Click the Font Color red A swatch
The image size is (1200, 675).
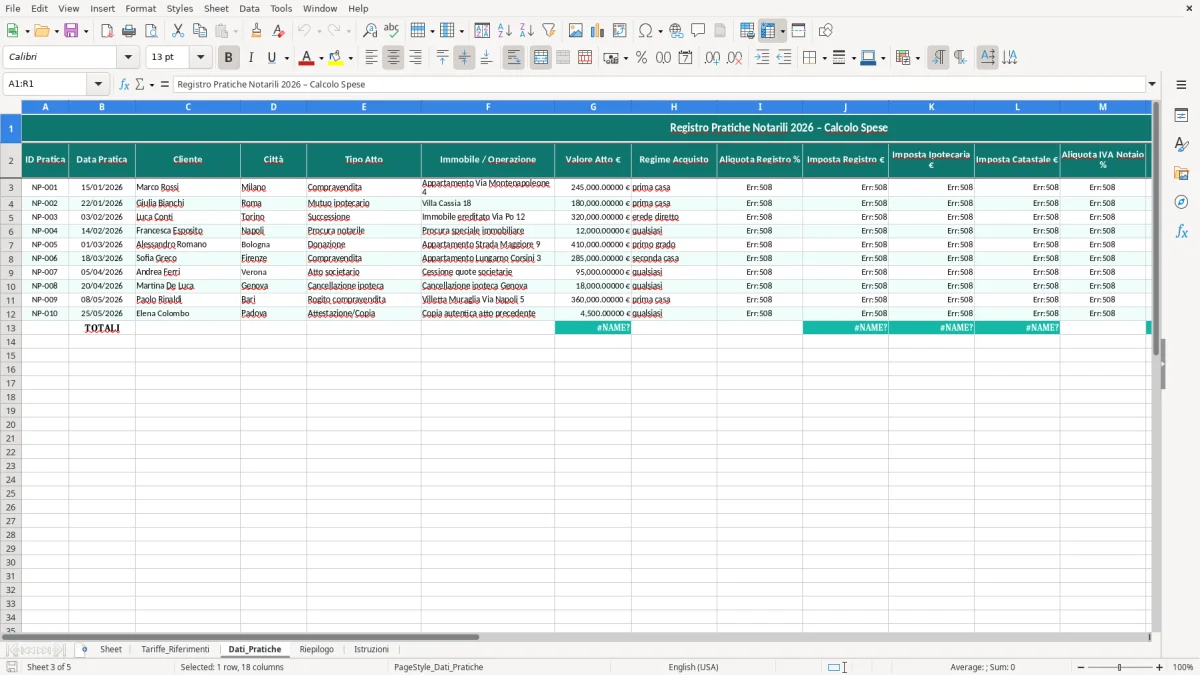coord(308,58)
